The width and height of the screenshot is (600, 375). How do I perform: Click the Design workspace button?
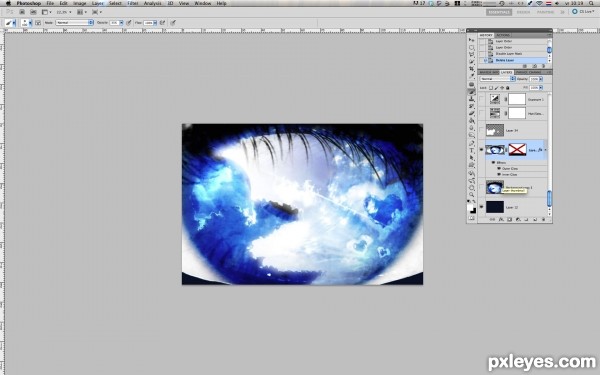coord(523,12)
